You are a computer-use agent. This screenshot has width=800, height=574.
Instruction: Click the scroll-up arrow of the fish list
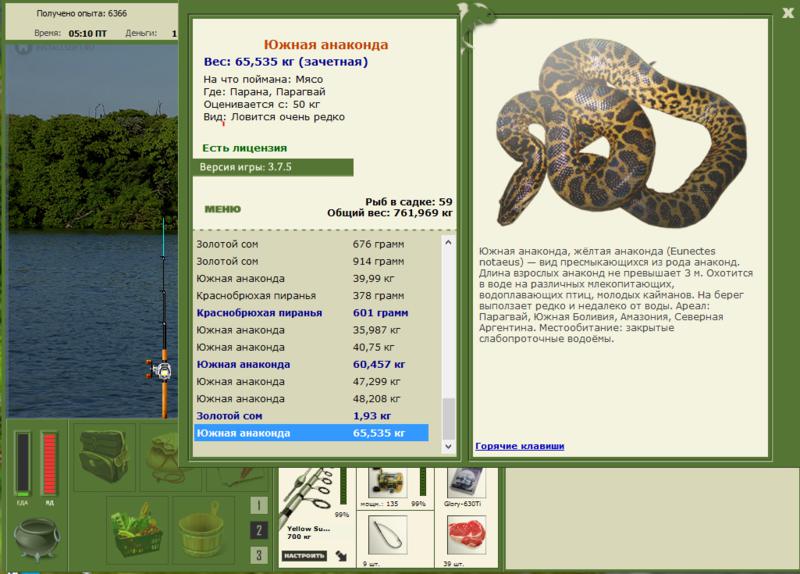[448, 242]
